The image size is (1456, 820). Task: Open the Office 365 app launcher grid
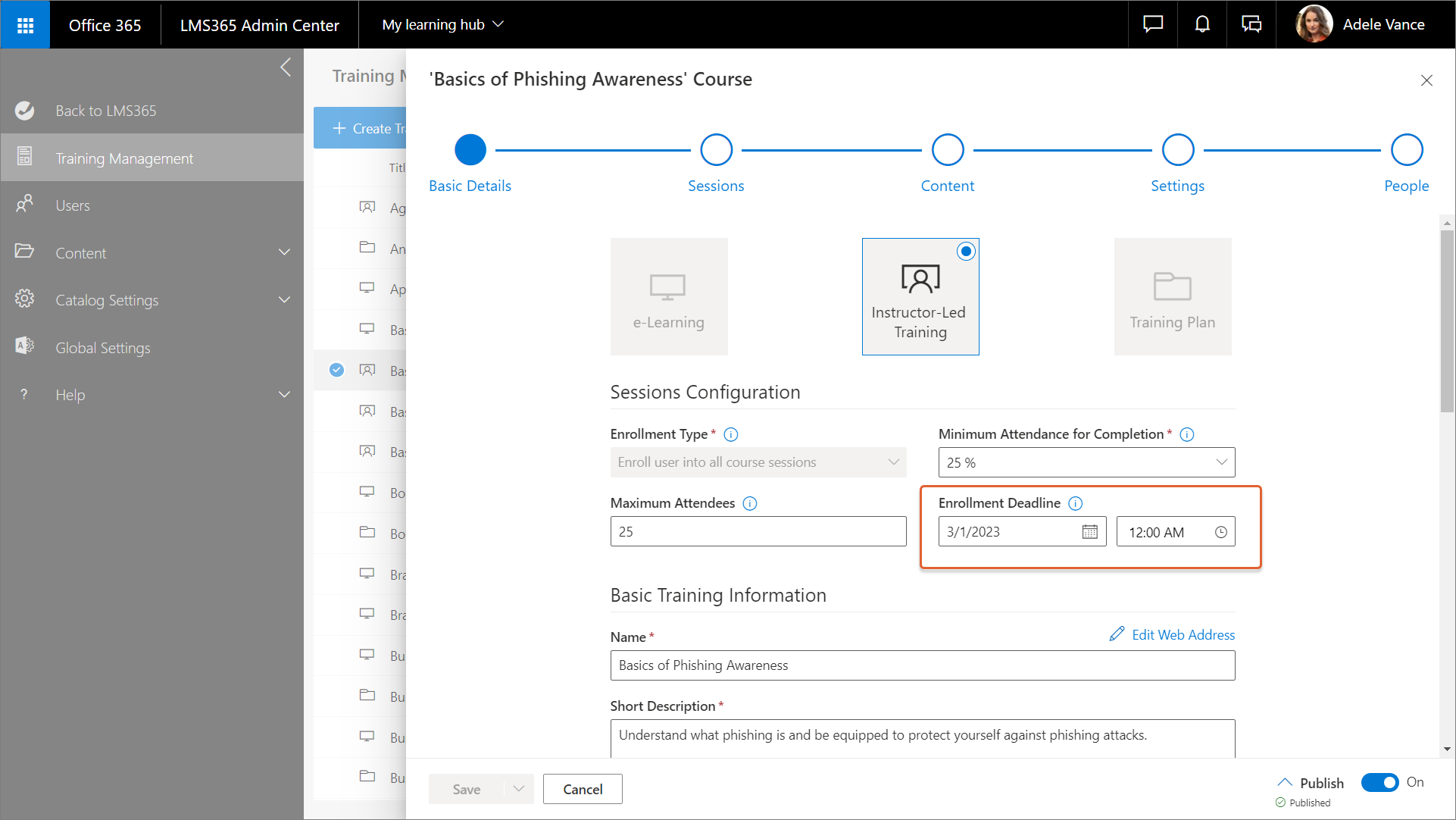pos(25,25)
